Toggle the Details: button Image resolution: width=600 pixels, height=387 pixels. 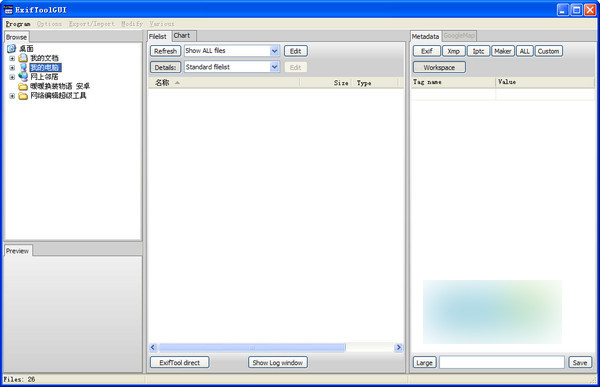(x=165, y=67)
